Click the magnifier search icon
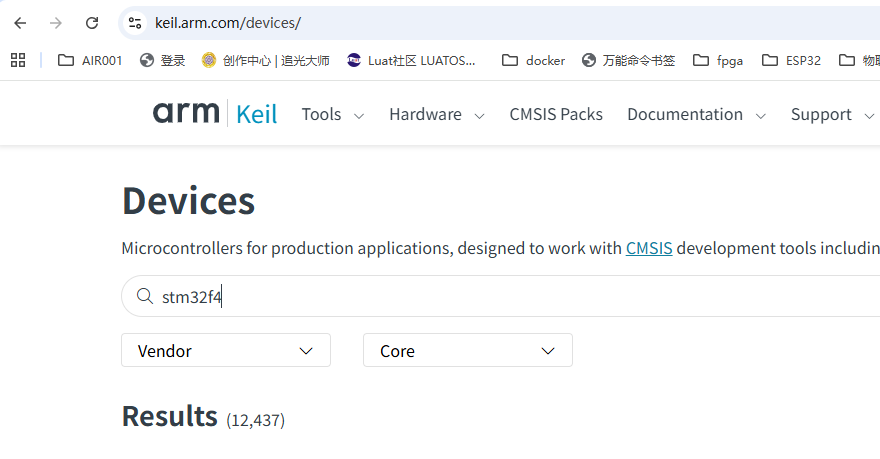880x459 pixels. coord(145,296)
